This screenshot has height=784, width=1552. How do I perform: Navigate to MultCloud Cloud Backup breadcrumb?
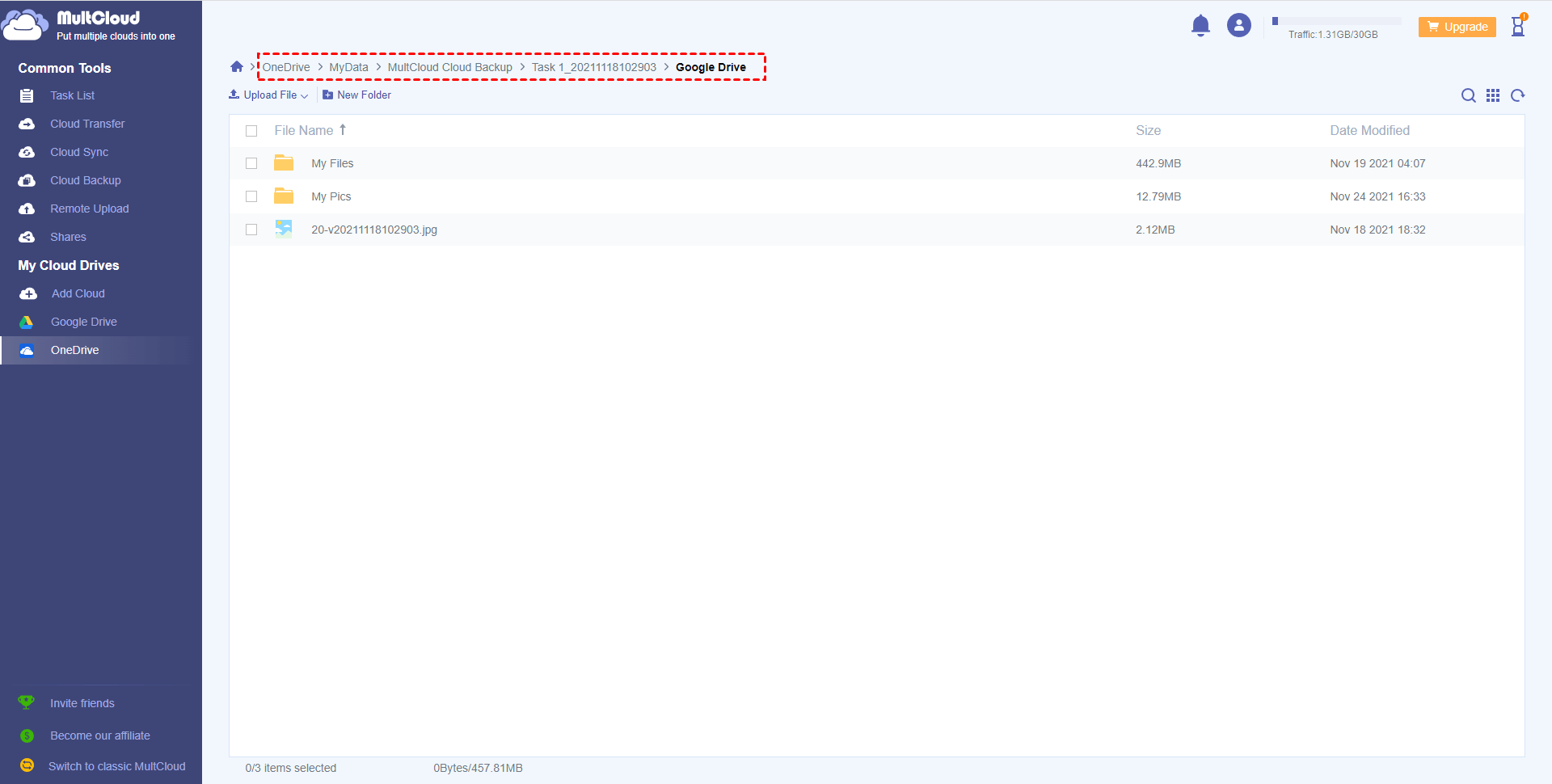pos(449,67)
